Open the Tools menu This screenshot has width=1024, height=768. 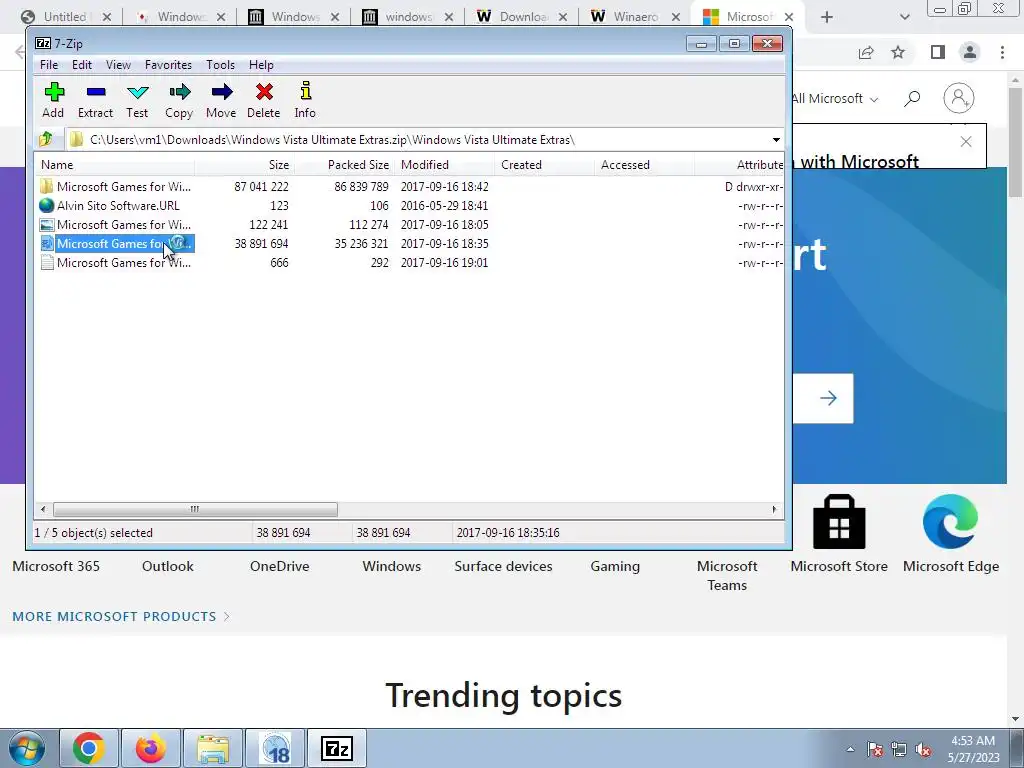point(220,65)
